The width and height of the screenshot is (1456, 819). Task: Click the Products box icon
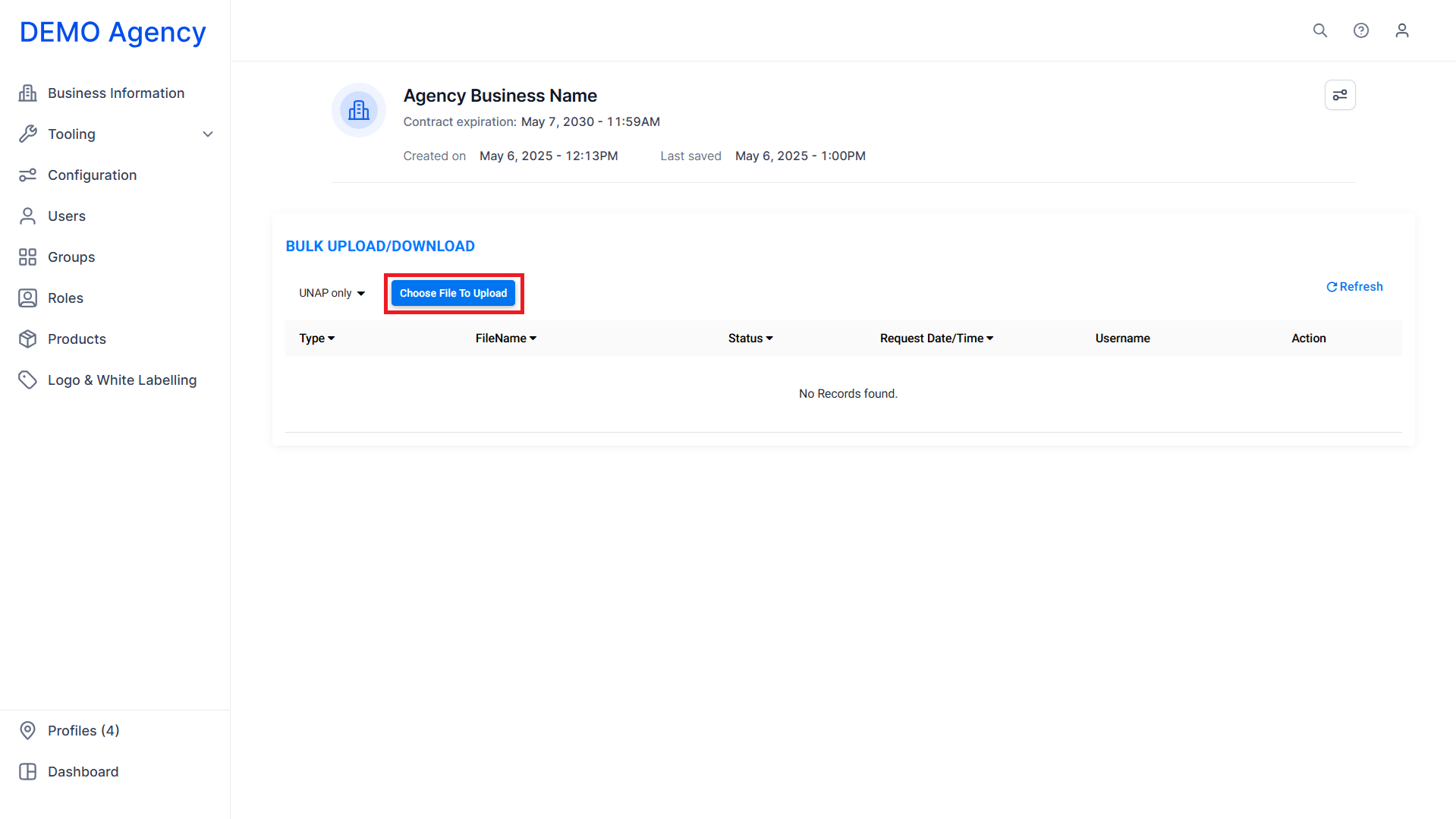(x=28, y=339)
